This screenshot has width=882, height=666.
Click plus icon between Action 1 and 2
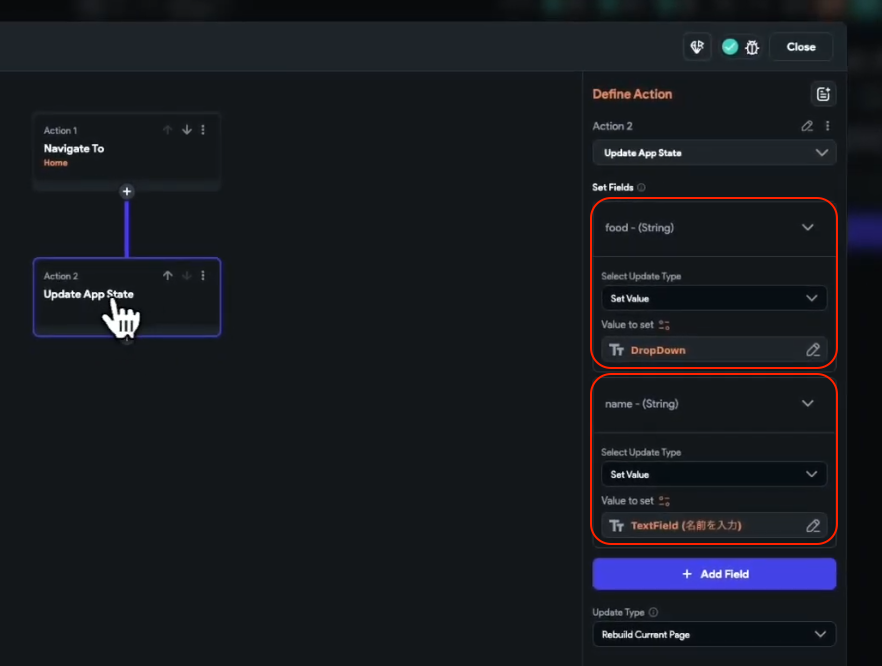click(127, 191)
